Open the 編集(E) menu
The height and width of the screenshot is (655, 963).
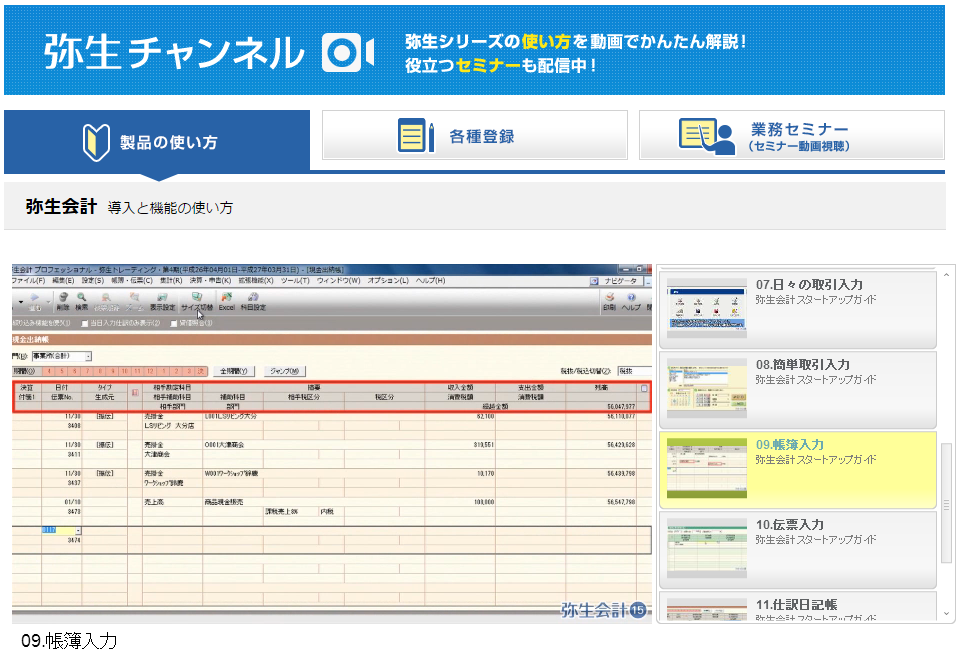tap(63, 281)
